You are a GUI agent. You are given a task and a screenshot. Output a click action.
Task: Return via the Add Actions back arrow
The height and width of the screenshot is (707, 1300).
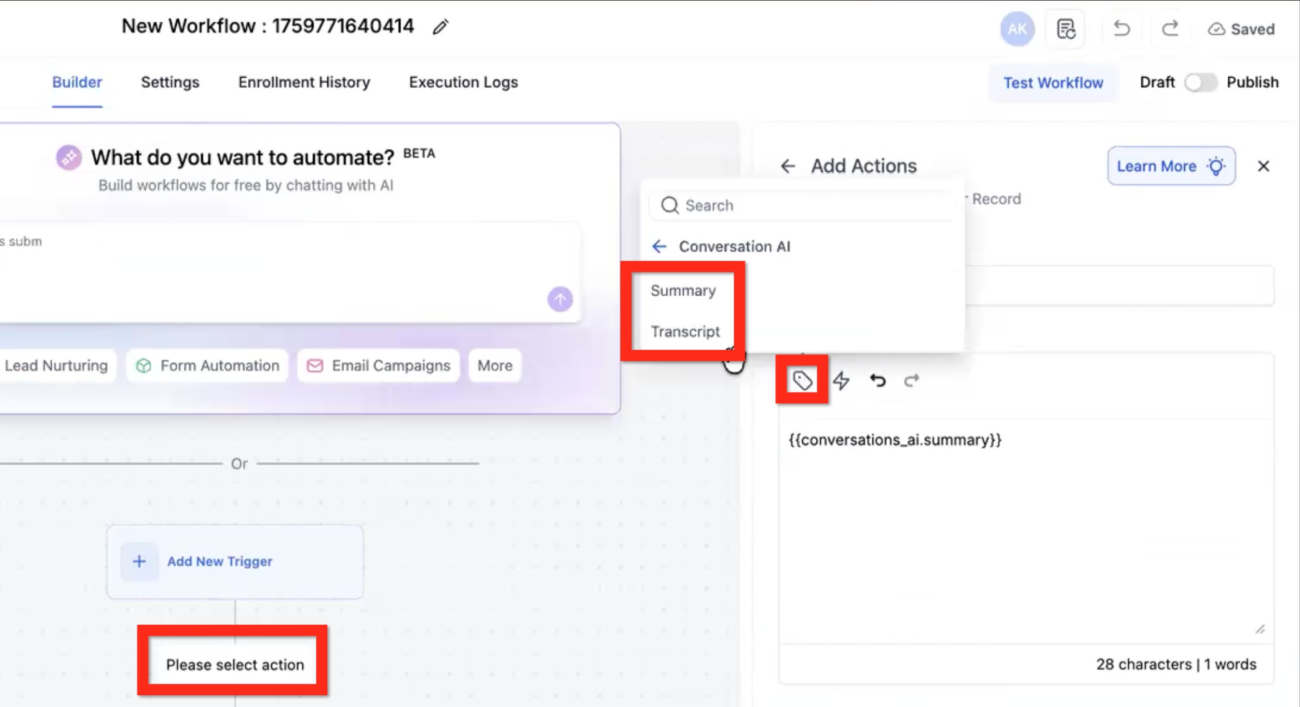tap(789, 166)
